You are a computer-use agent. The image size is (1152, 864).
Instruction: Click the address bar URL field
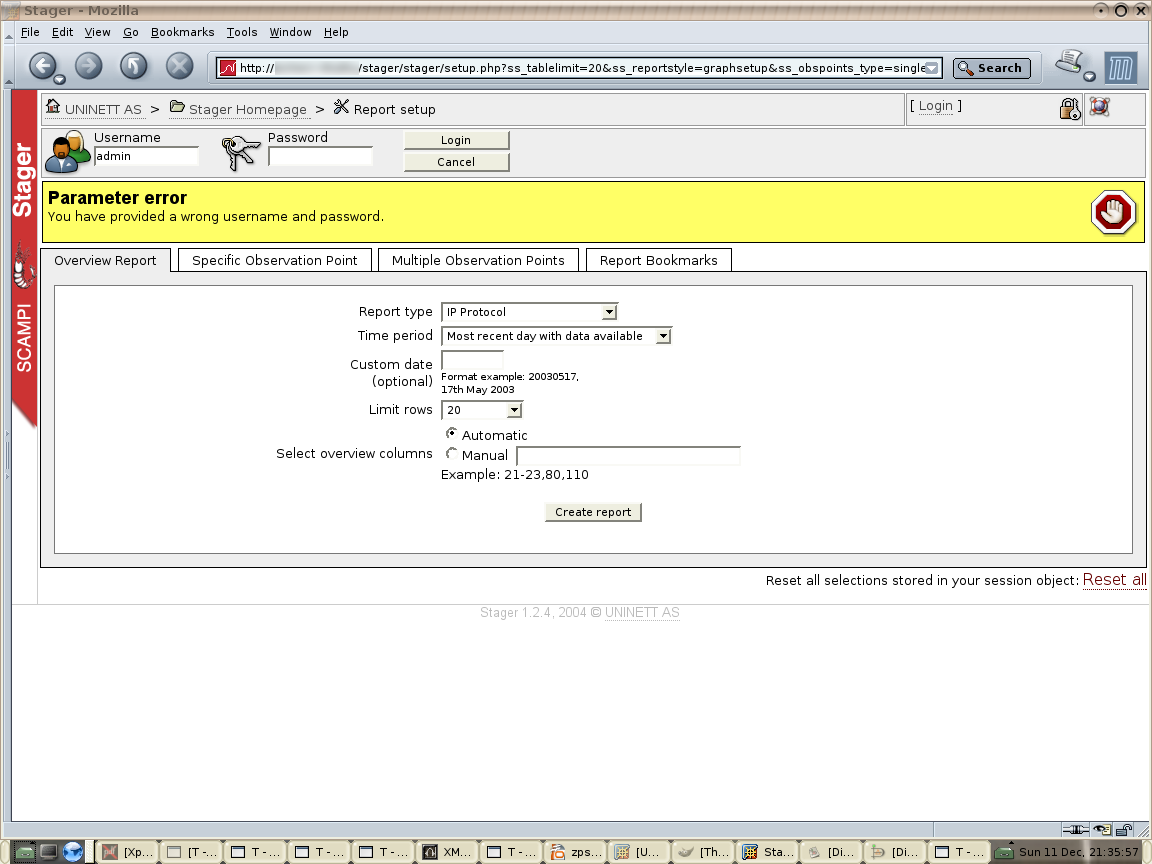coord(580,68)
